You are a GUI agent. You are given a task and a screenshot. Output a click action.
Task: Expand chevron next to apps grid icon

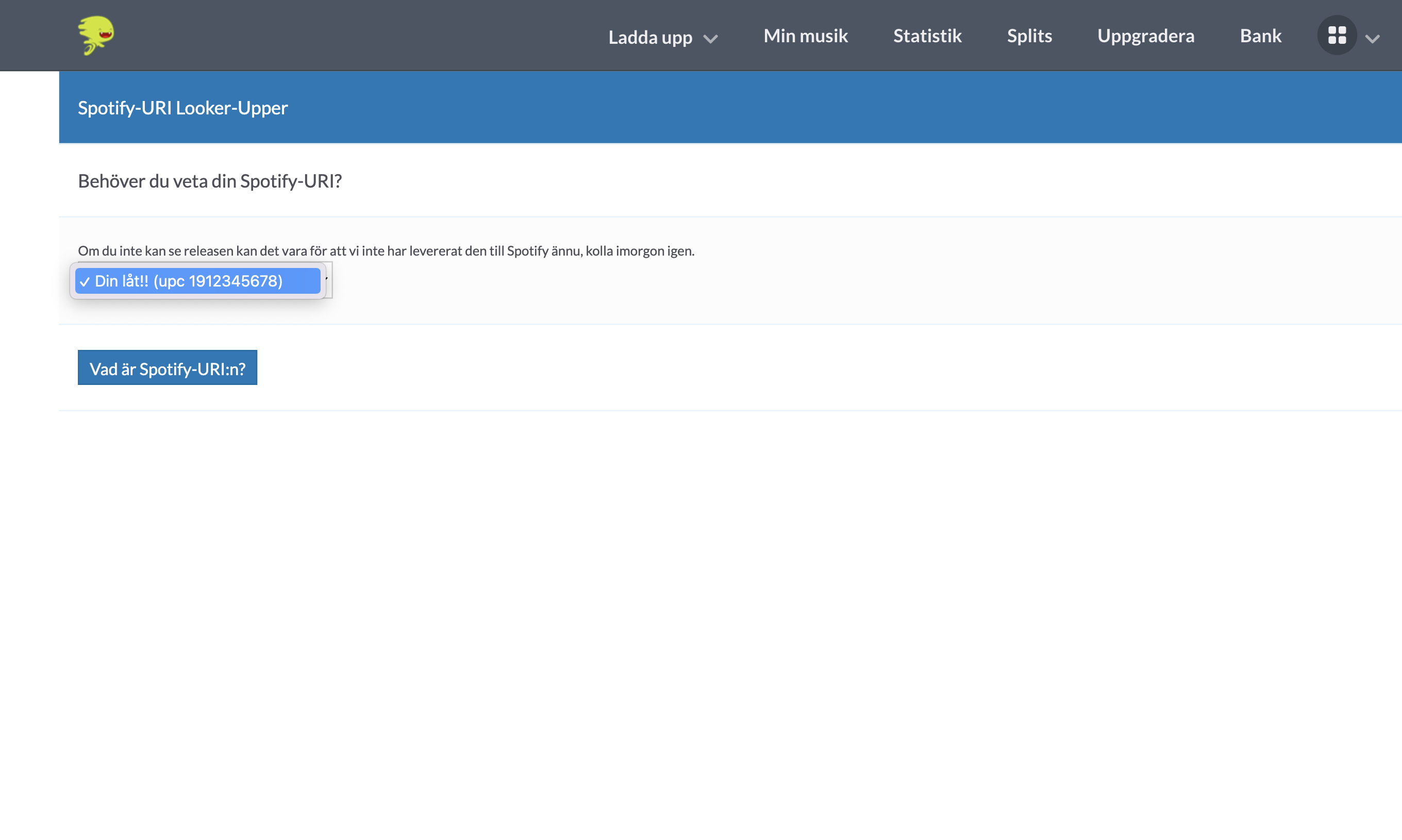point(1373,39)
